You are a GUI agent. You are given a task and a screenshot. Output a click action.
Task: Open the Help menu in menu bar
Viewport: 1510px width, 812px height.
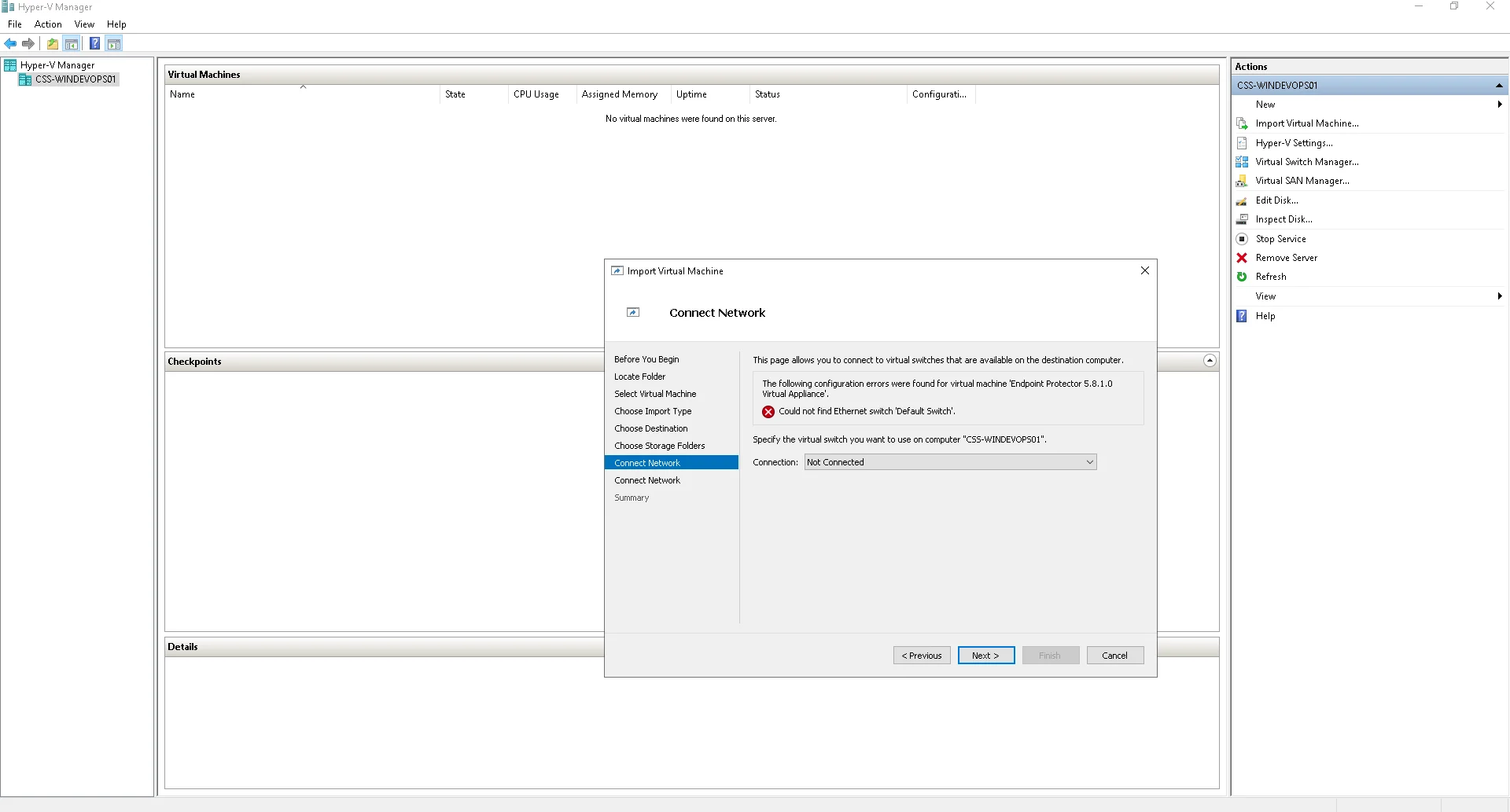point(116,24)
